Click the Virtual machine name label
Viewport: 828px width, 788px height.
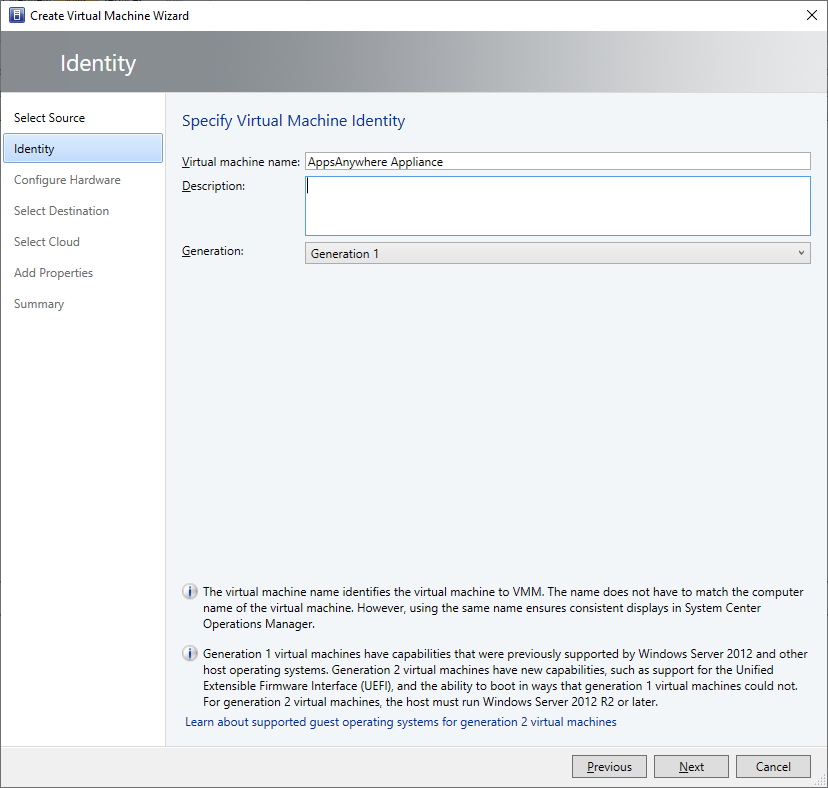[x=241, y=162]
